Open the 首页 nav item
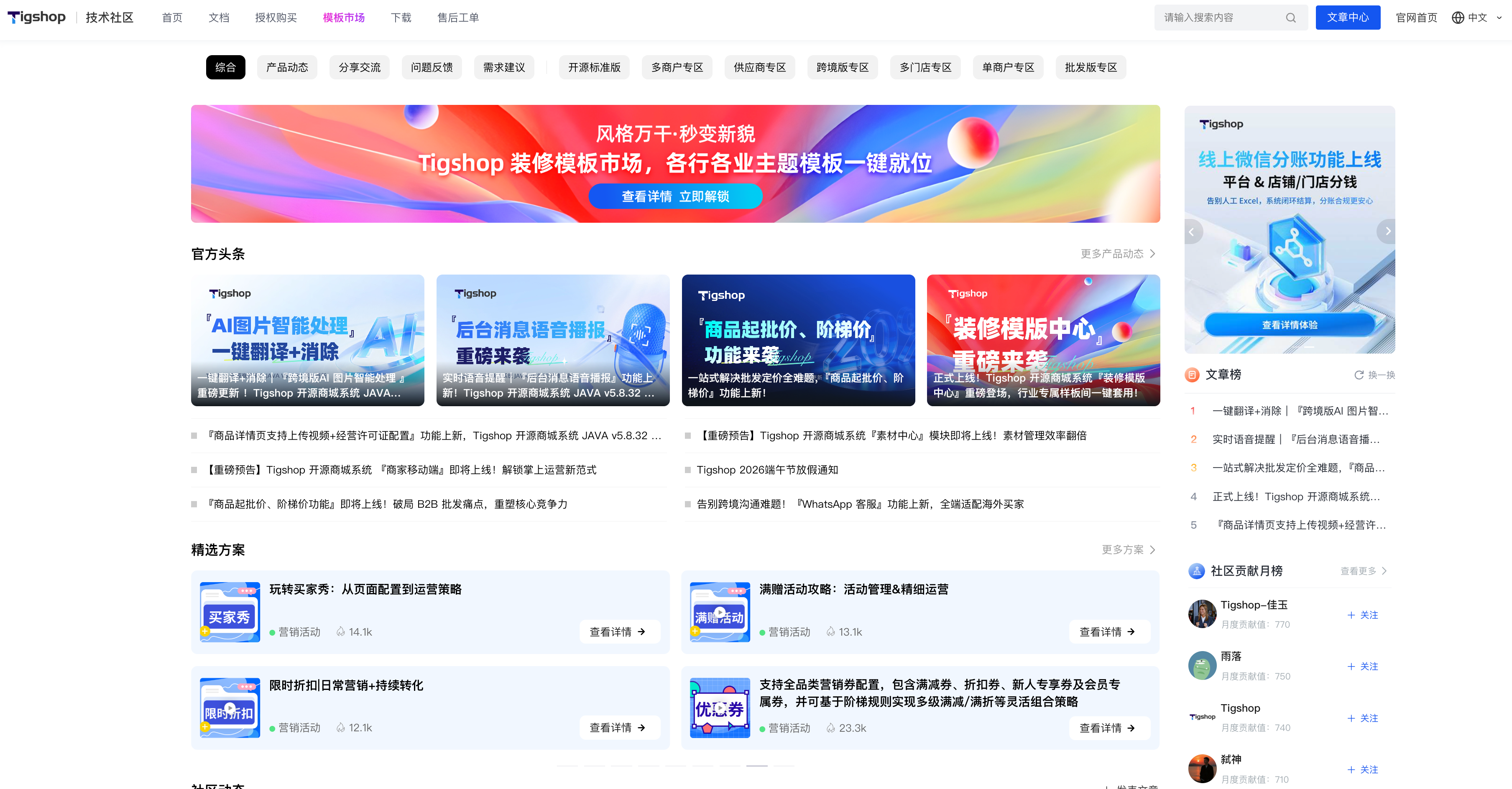1512x789 pixels. click(x=172, y=18)
